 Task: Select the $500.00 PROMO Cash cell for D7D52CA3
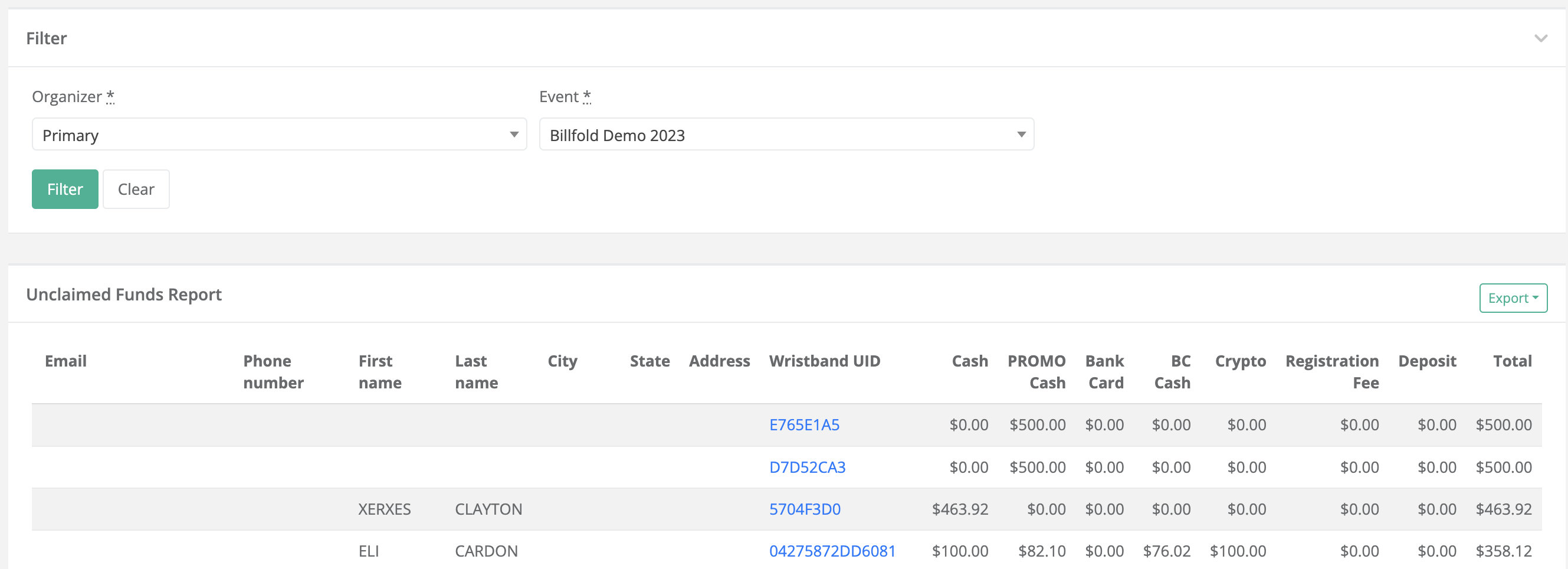coord(1037,467)
